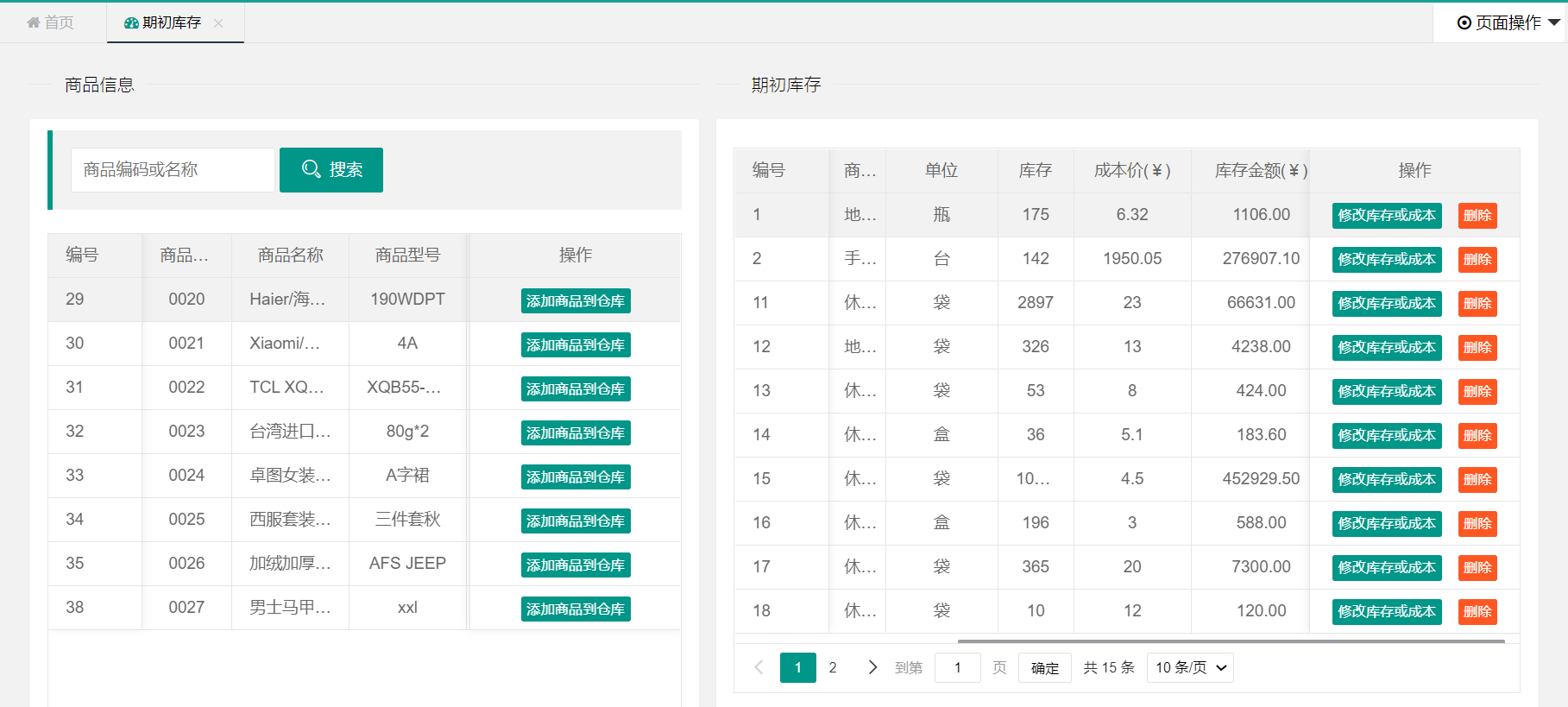Modify stock or cost for row 15

point(1387,480)
